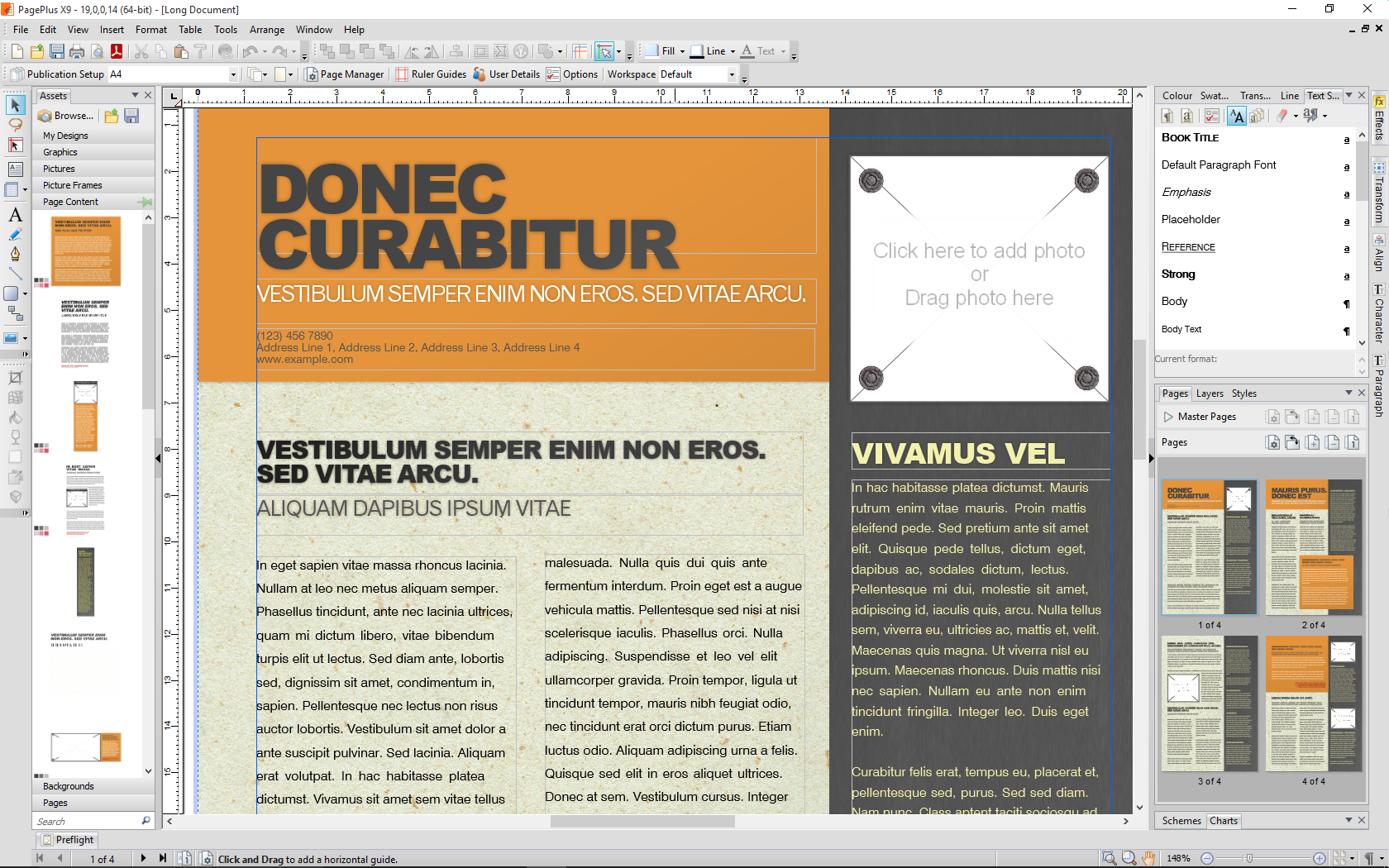
Task: Select page 3 of 4 thumbnail
Action: [x=1209, y=703]
